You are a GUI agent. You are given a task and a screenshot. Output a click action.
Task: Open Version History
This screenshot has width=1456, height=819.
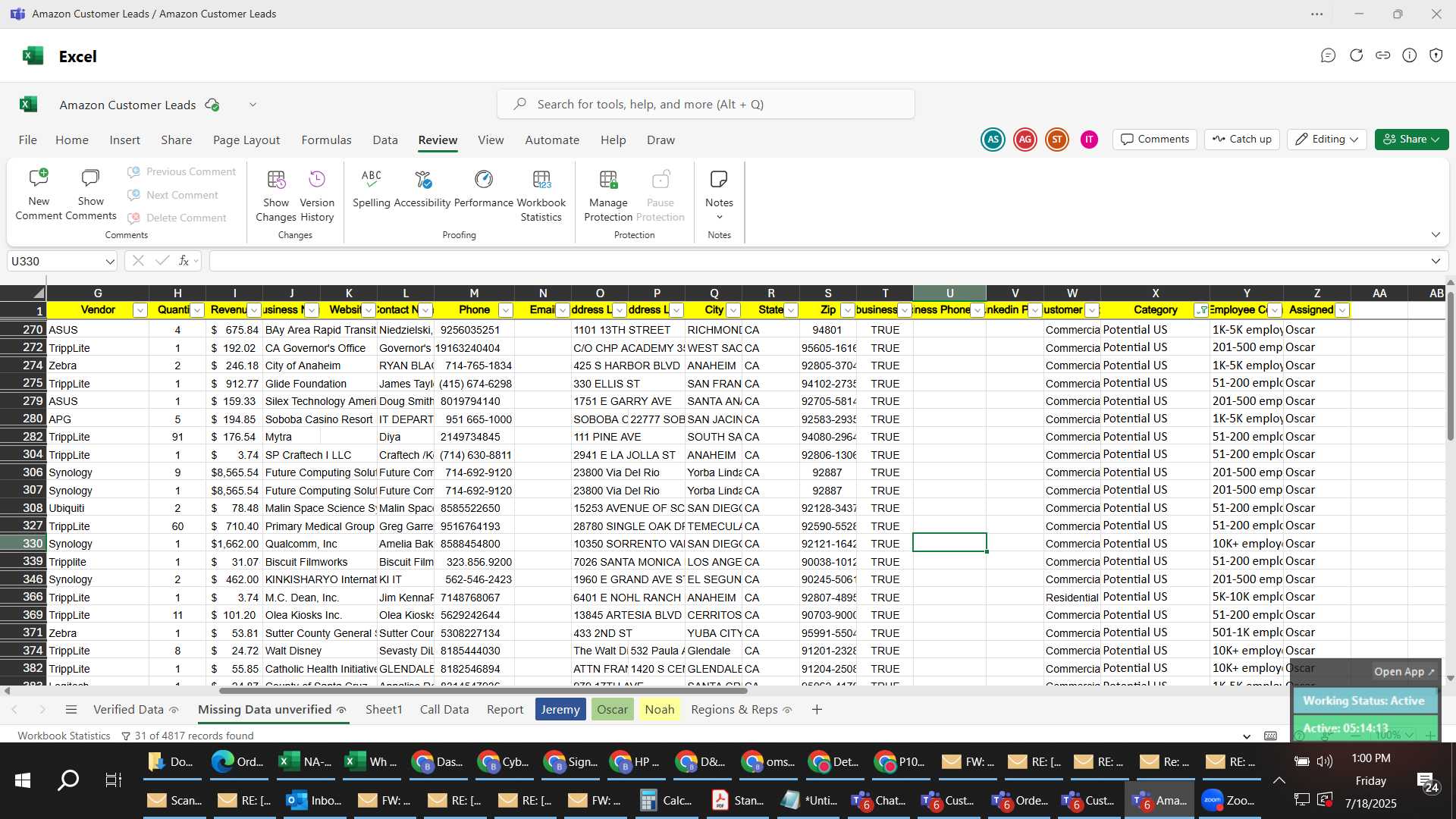(317, 195)
